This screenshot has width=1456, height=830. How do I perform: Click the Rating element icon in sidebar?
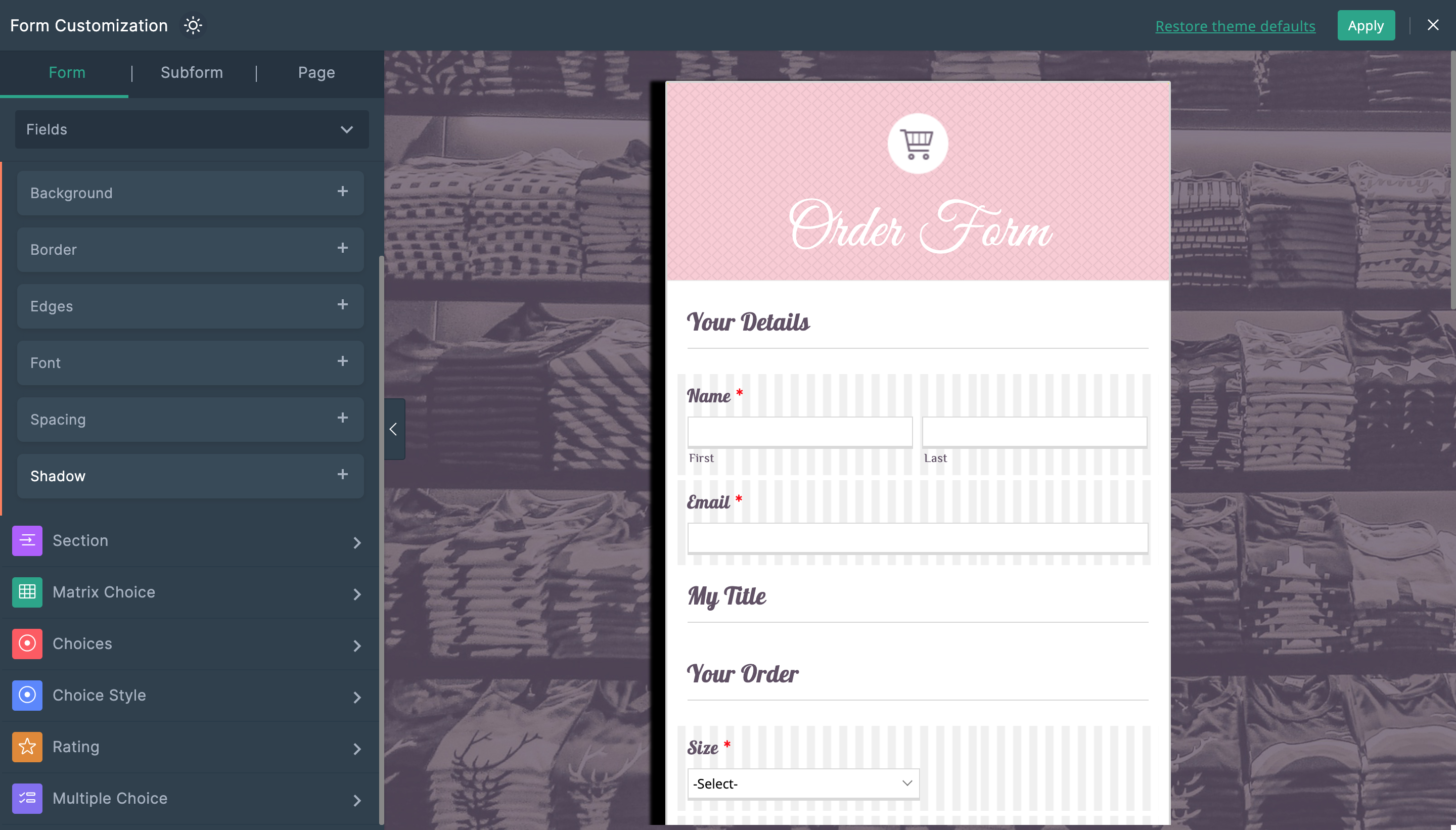click(26, 747)
